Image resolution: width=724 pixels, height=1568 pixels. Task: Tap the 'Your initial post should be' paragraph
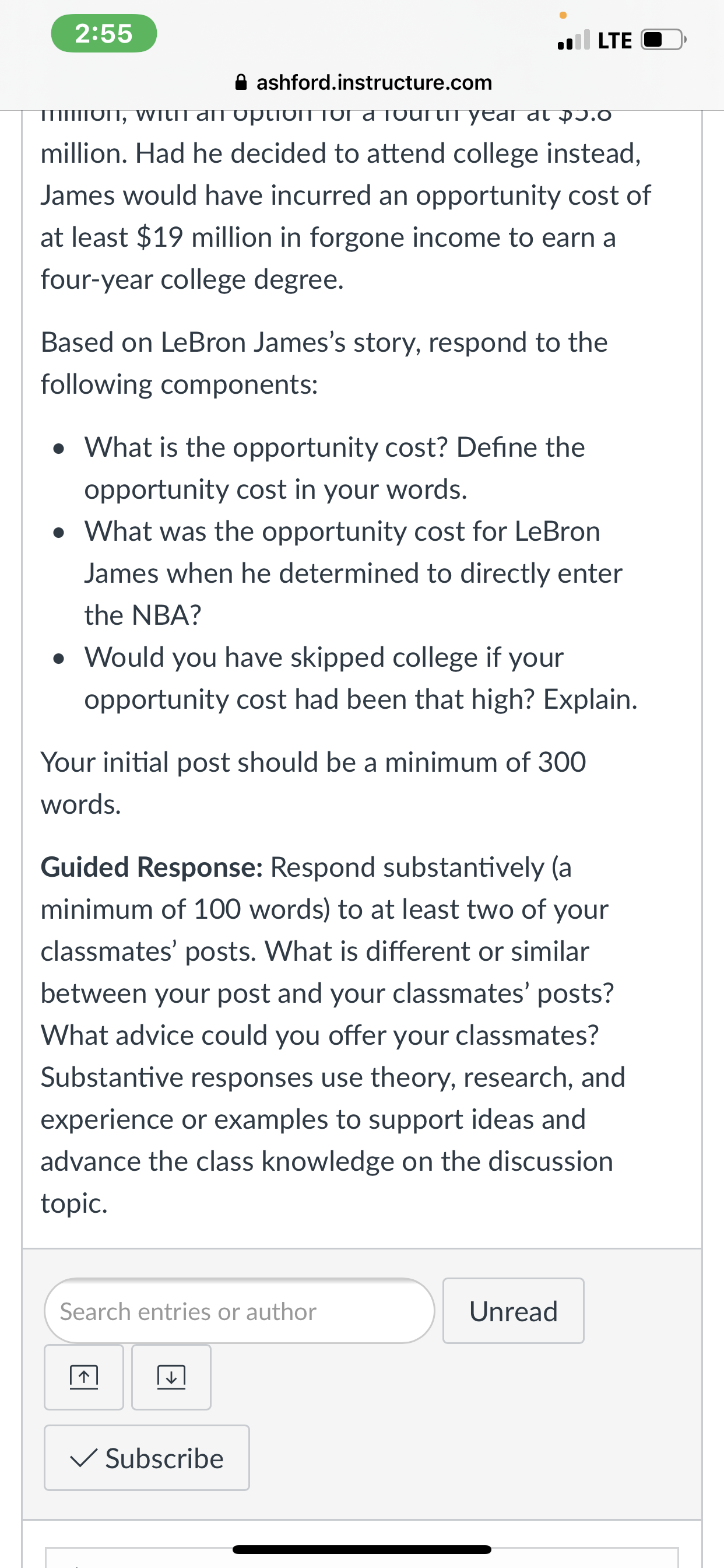click(x=314, y=783)
